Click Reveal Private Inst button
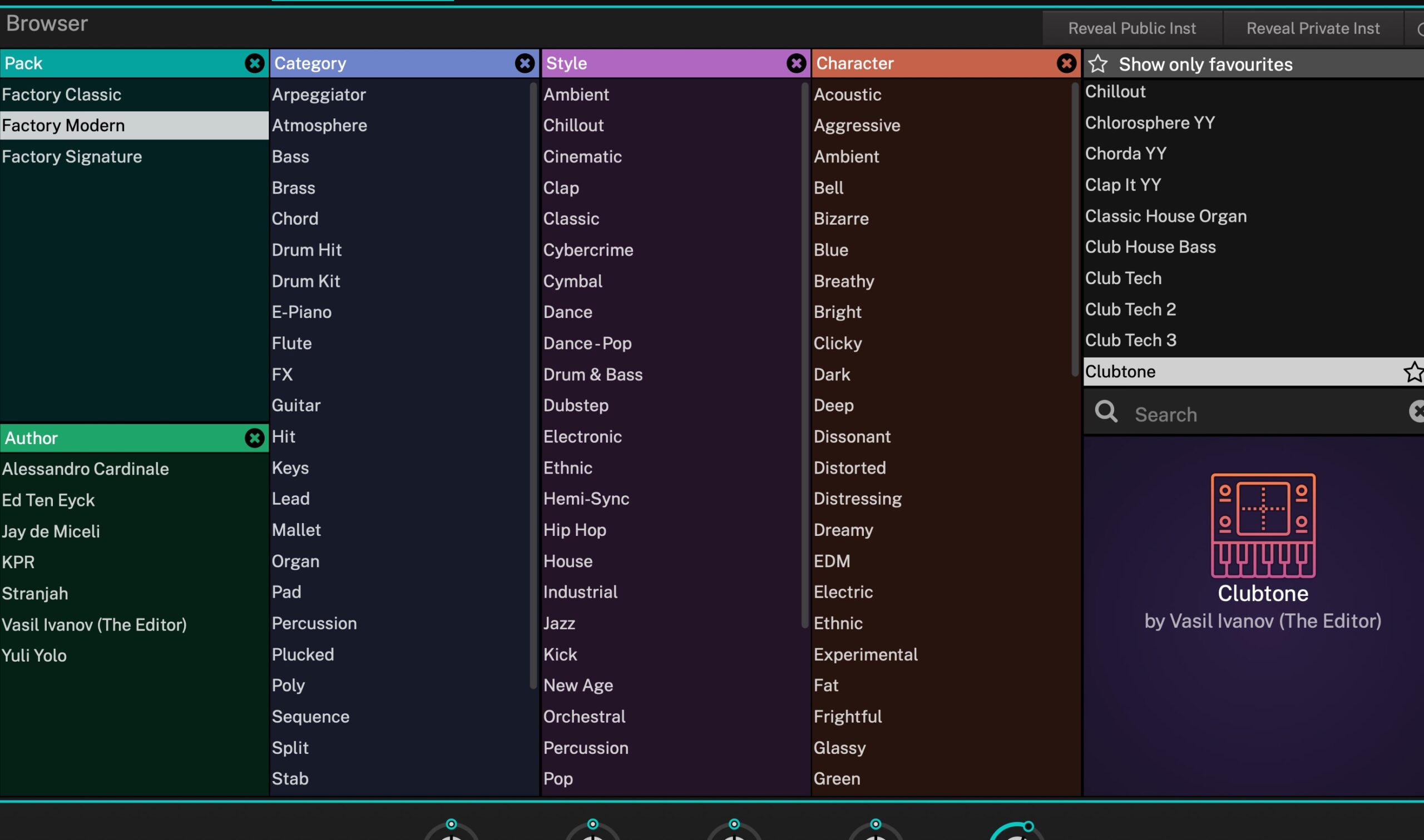This screenshot has height=840, width=1424. (x=1312, y=28)
